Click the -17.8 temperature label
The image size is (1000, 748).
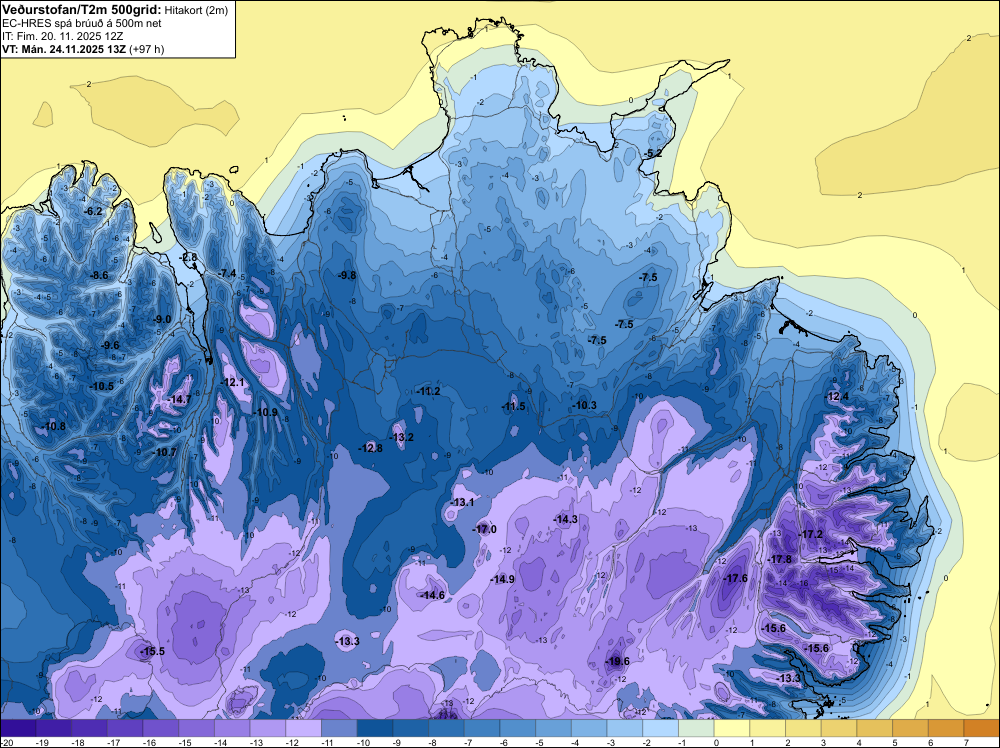click(779, 559)
